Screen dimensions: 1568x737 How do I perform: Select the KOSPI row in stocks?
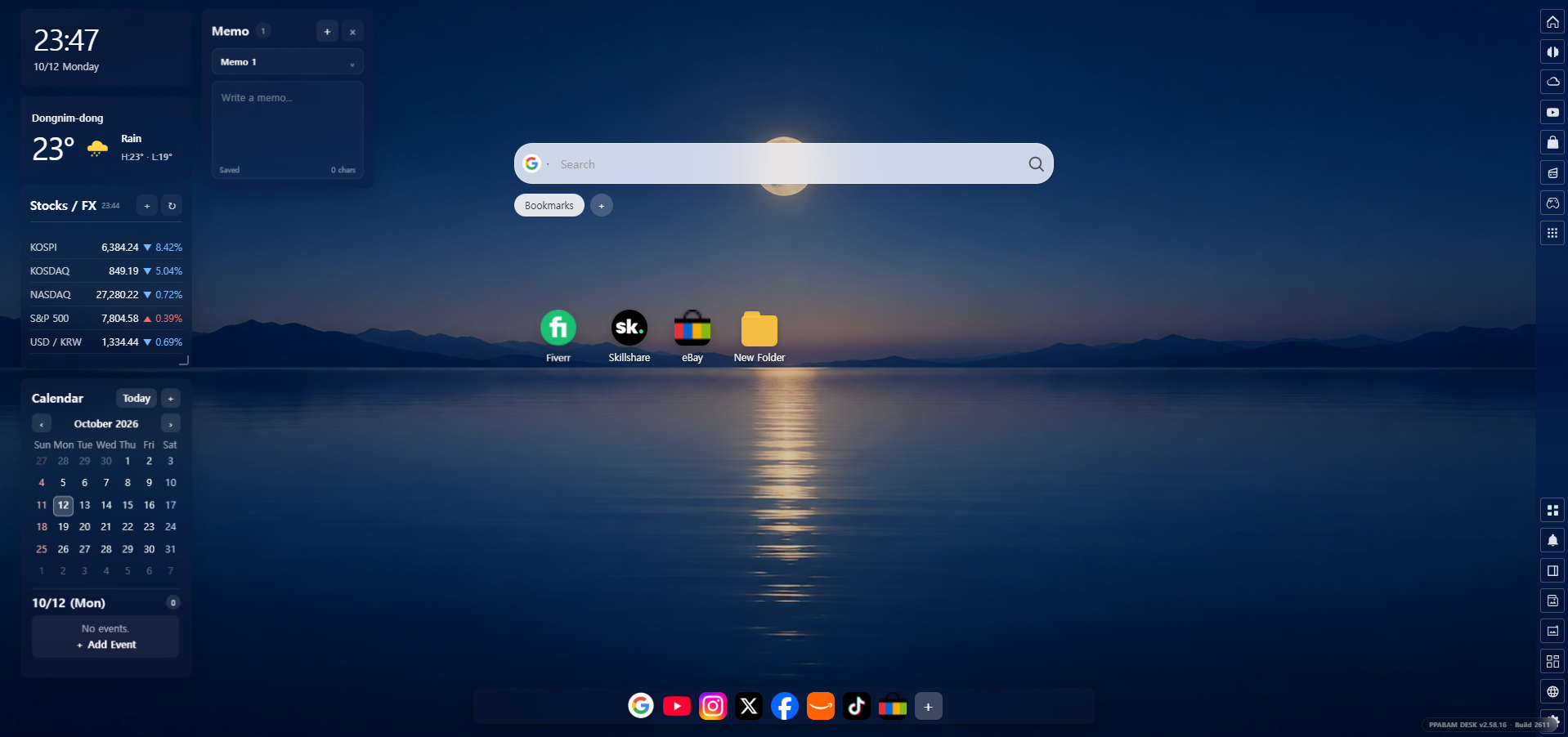(106, 247)
